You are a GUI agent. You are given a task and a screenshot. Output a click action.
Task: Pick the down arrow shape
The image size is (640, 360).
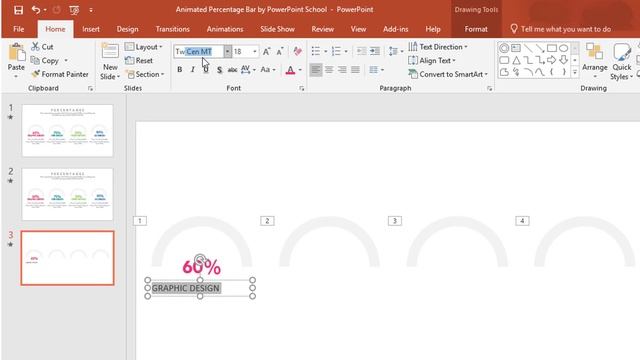coord(563,60)
